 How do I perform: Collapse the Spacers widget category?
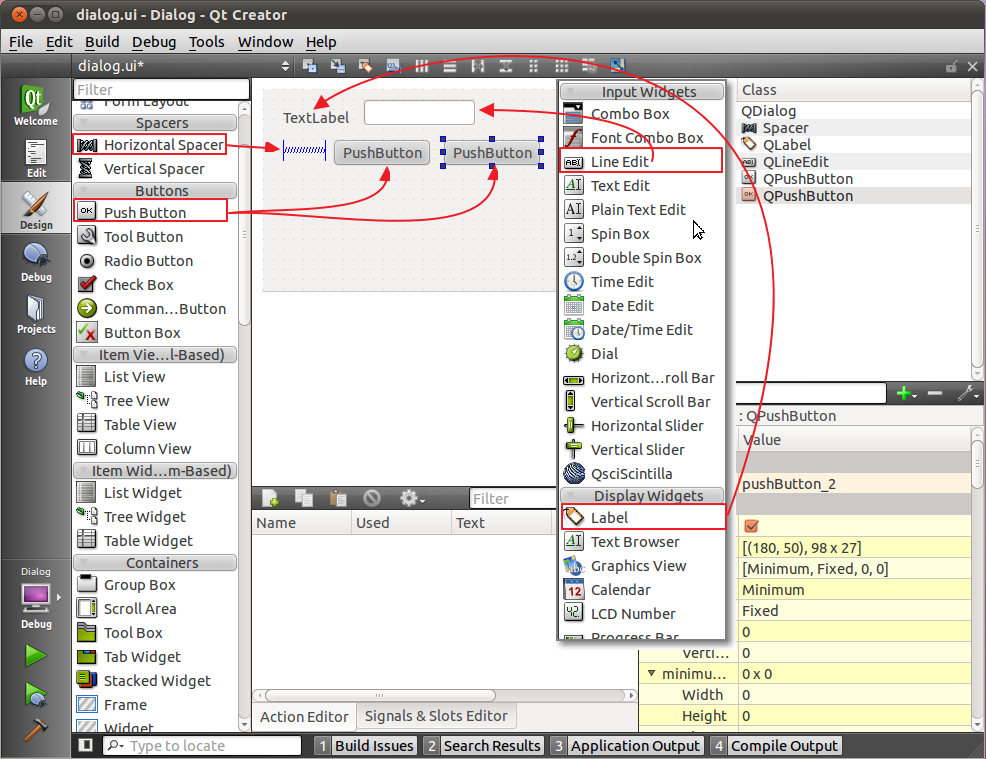click(x=155, y=123)
